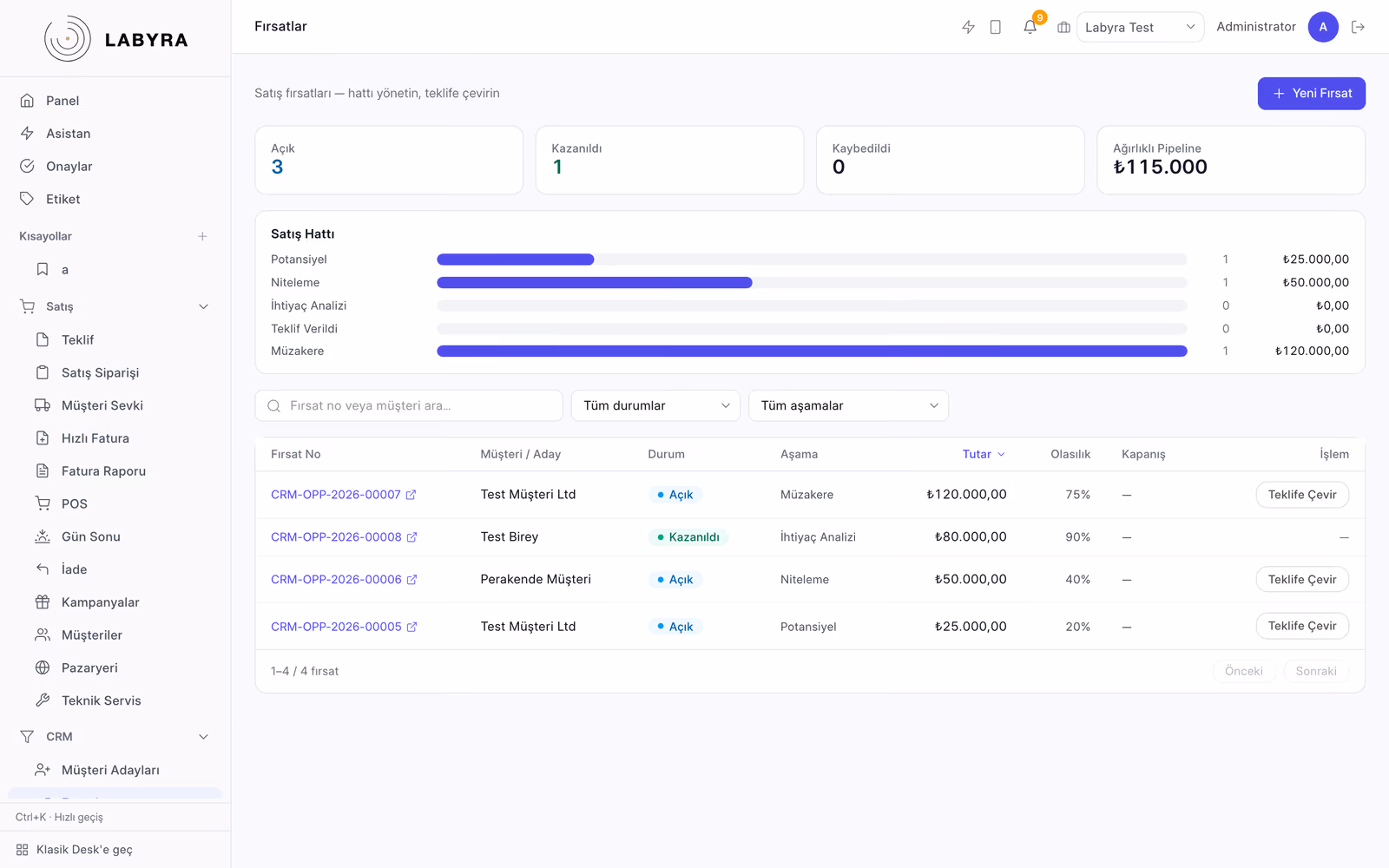Click the Açık summary card
The width and height of the screenshot is (1389, 868).
click(389, 160)
